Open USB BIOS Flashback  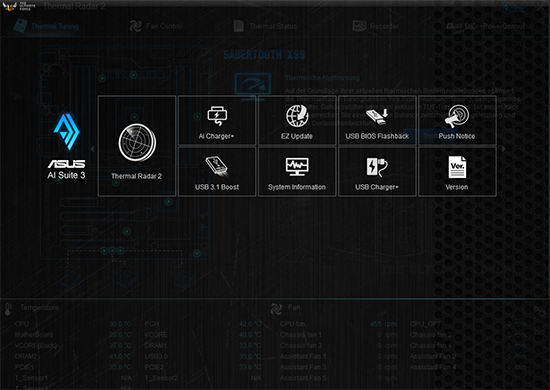(377, 120)
